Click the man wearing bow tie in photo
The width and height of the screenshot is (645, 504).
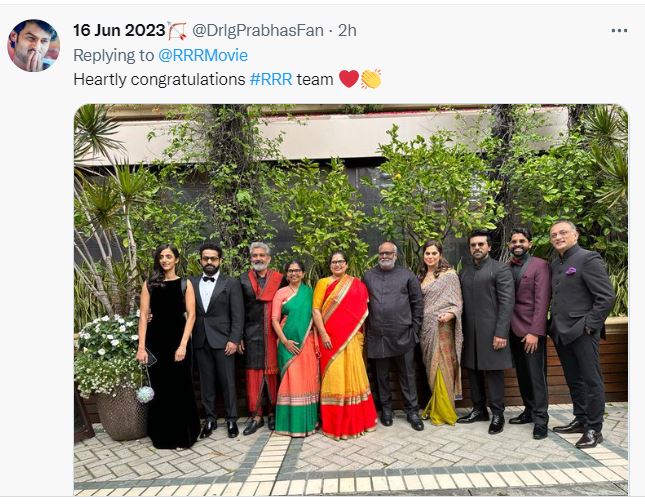216,339
